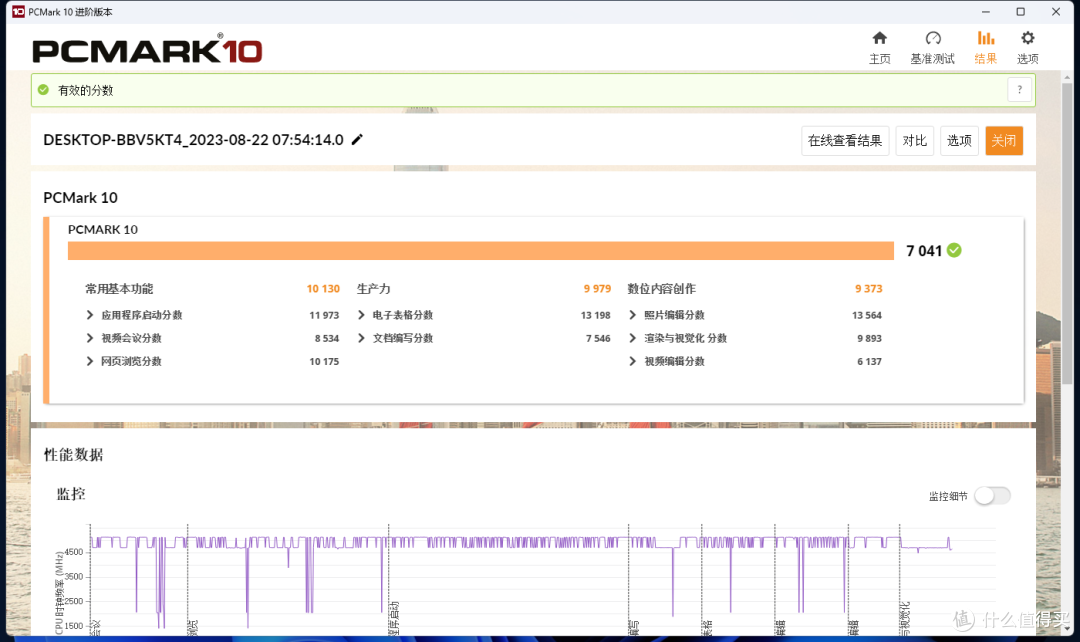The width and height of the screenshot is (1080, 642).
Task: Click the 数位内容创作 score 9 373
Action: (x=869, y=289)
